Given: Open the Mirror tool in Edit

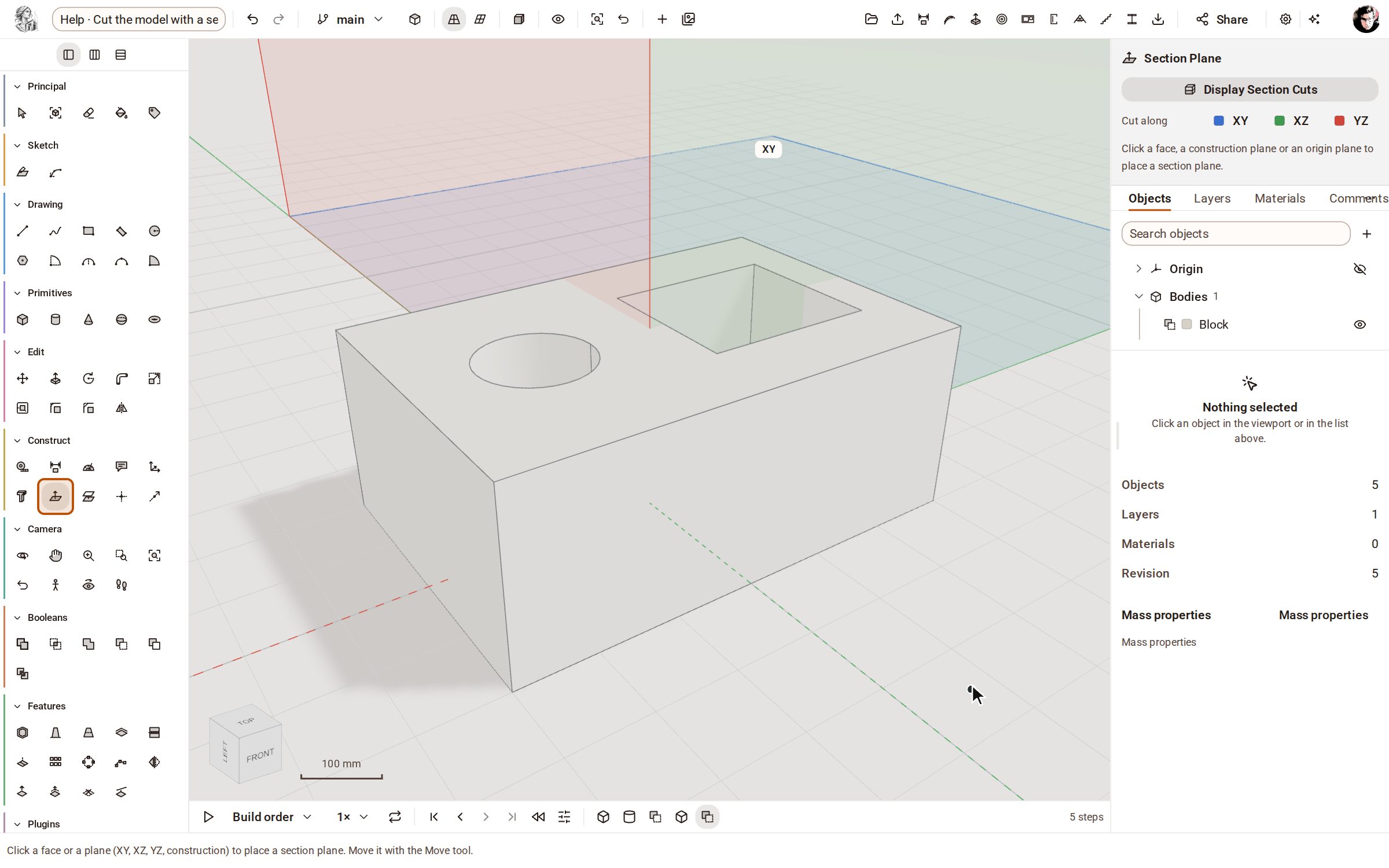Looking at the screenshot, I should click(122, 408).
